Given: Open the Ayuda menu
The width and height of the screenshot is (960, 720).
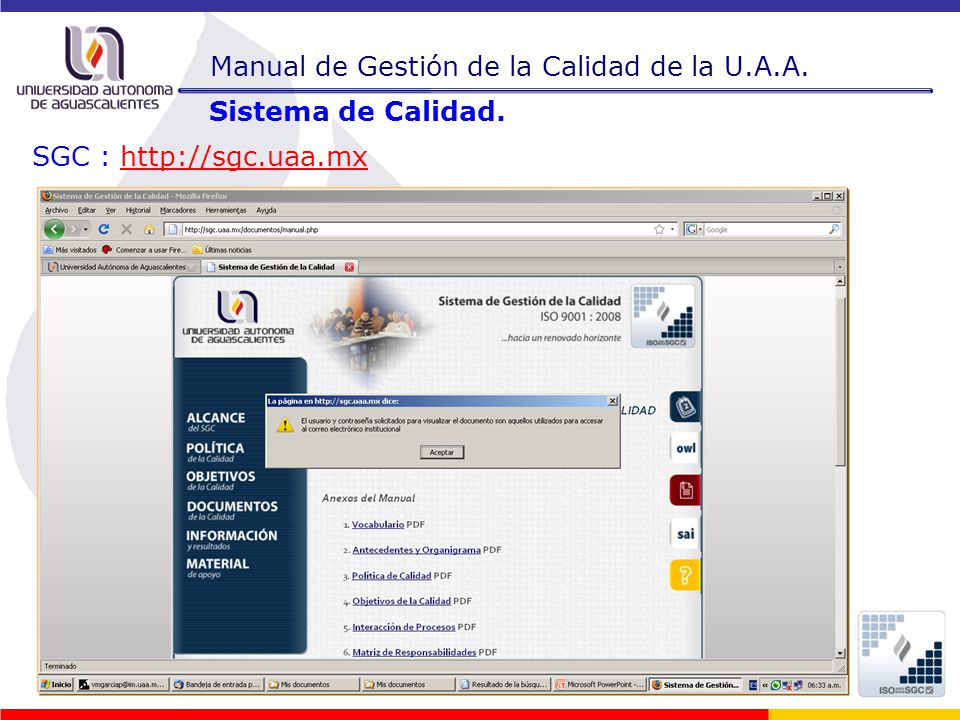Looking at the screenshot, I should [266, 210].
